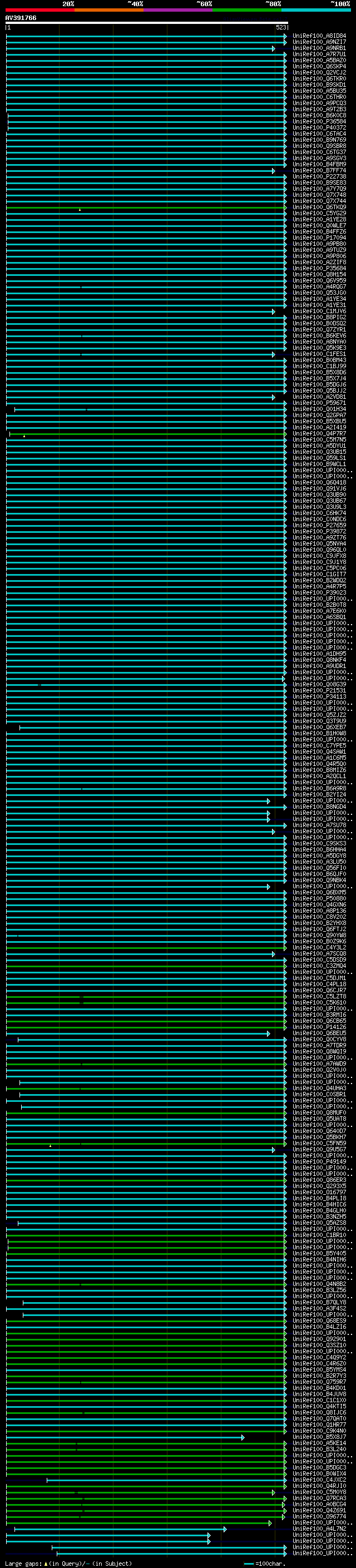Click the white query ruler bar under AV391766
This screenshot has width=356, height=1568.
pyautogui.click(x=147, y=22)
